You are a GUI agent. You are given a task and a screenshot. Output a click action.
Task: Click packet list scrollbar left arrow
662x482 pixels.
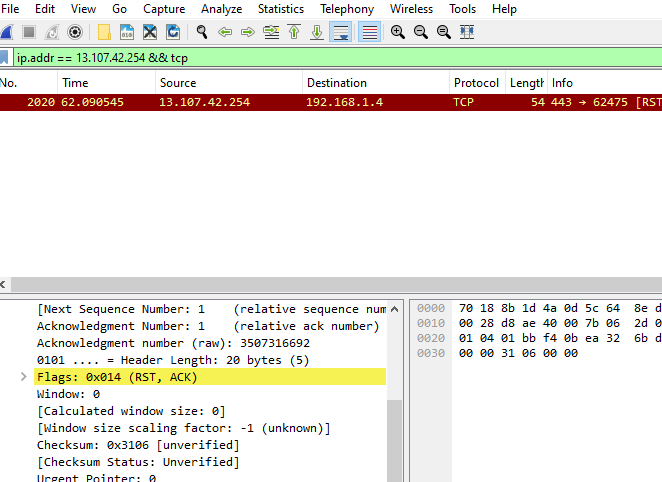3,284
